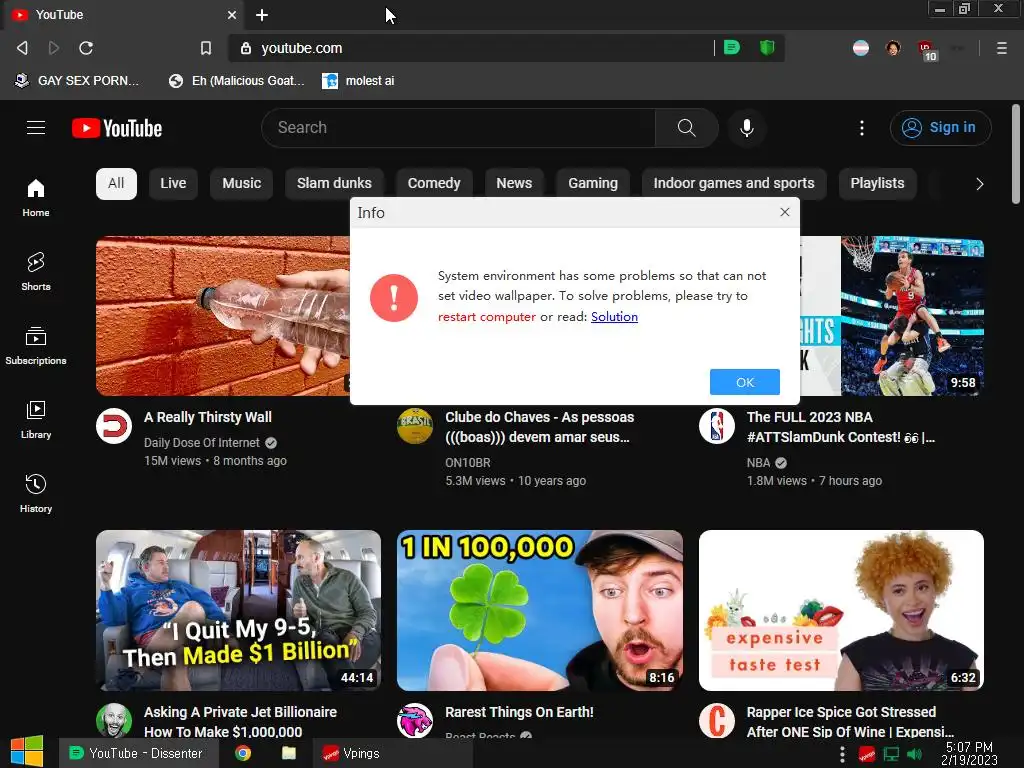Select the Gaming filter chip
Image resolution: width=1024 pixels, height=768 pixels.
click(593, 184)
